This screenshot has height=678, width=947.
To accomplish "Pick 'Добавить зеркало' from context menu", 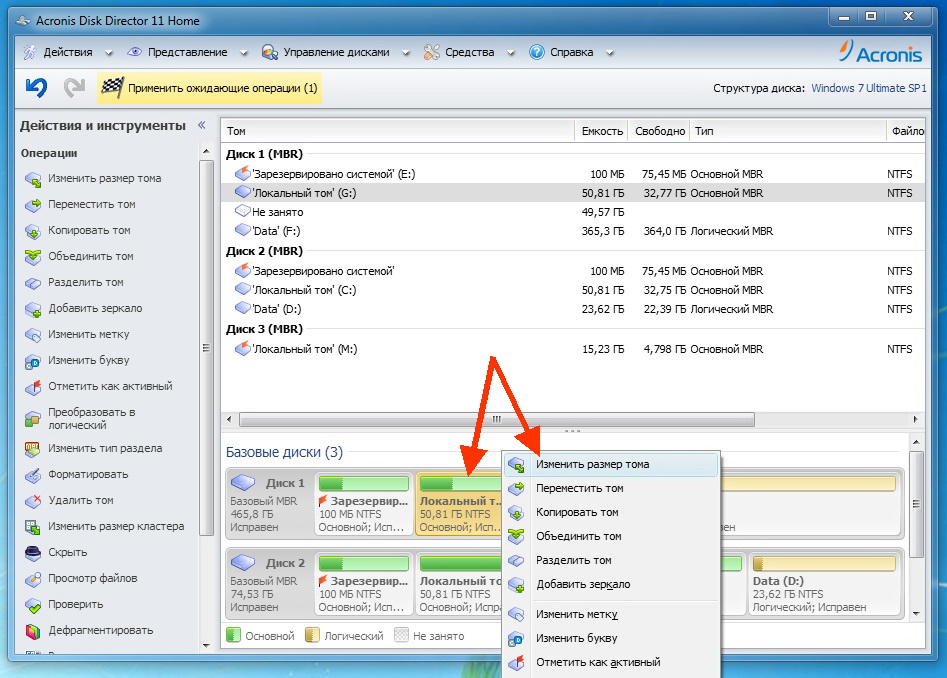I will click(x=583, y=584).
